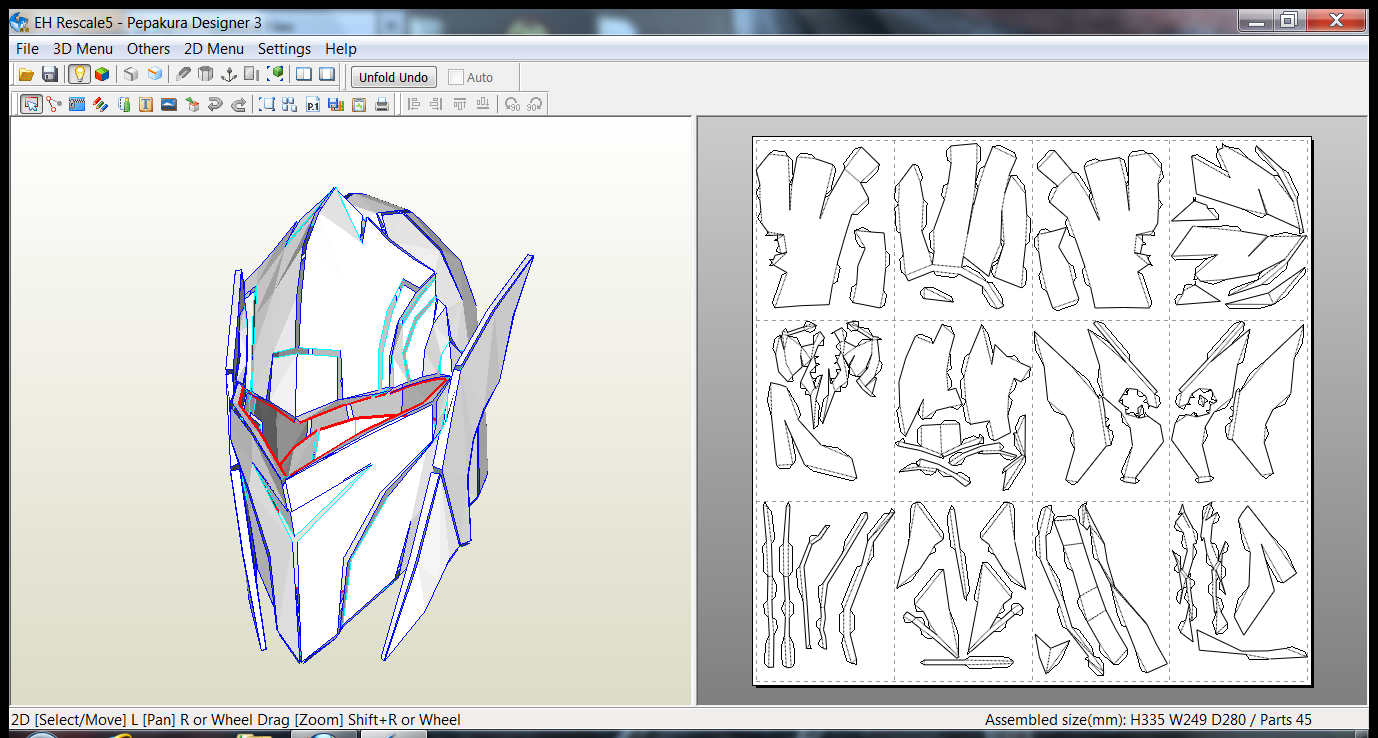Save the project with the floppy disk icon
Image resolution: width=1378 pixels, height=738 pixels.
point(50,75)
